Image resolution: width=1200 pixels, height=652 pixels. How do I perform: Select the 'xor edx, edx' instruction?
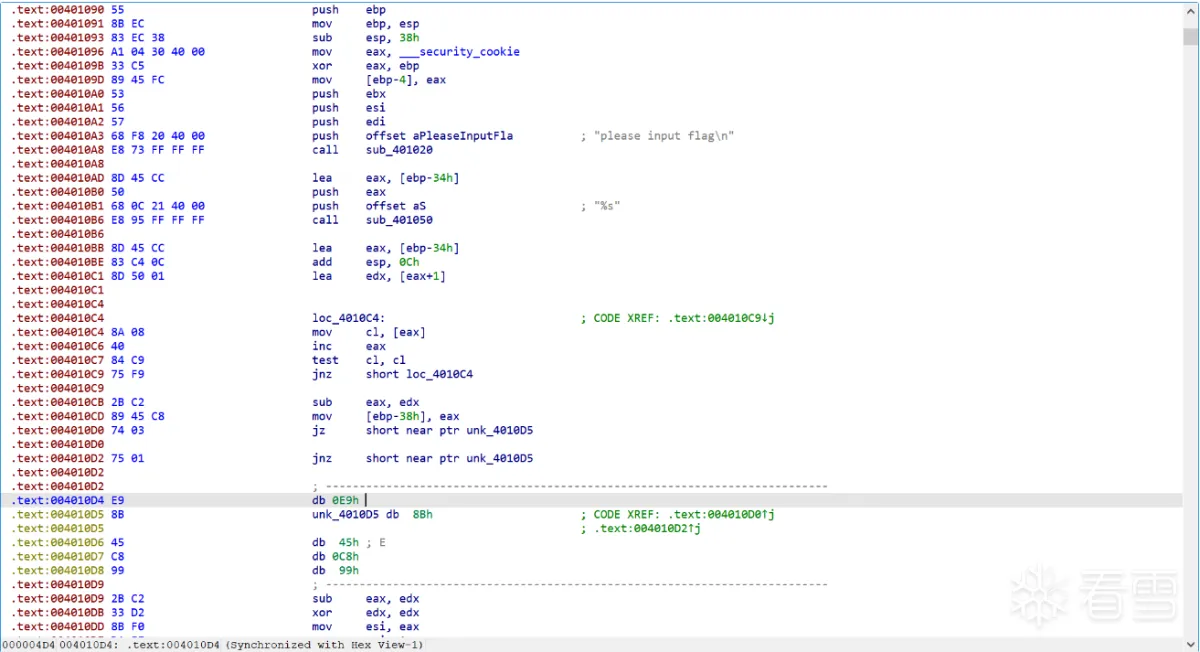click(x=366, y=612)
